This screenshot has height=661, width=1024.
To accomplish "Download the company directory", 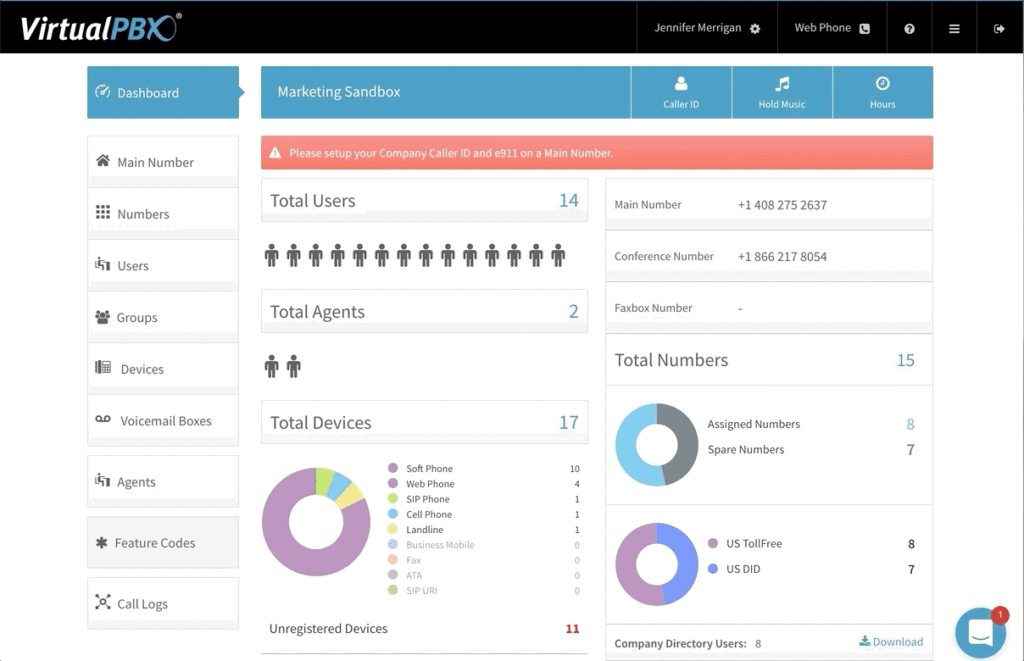I will [x=891, y=642].
